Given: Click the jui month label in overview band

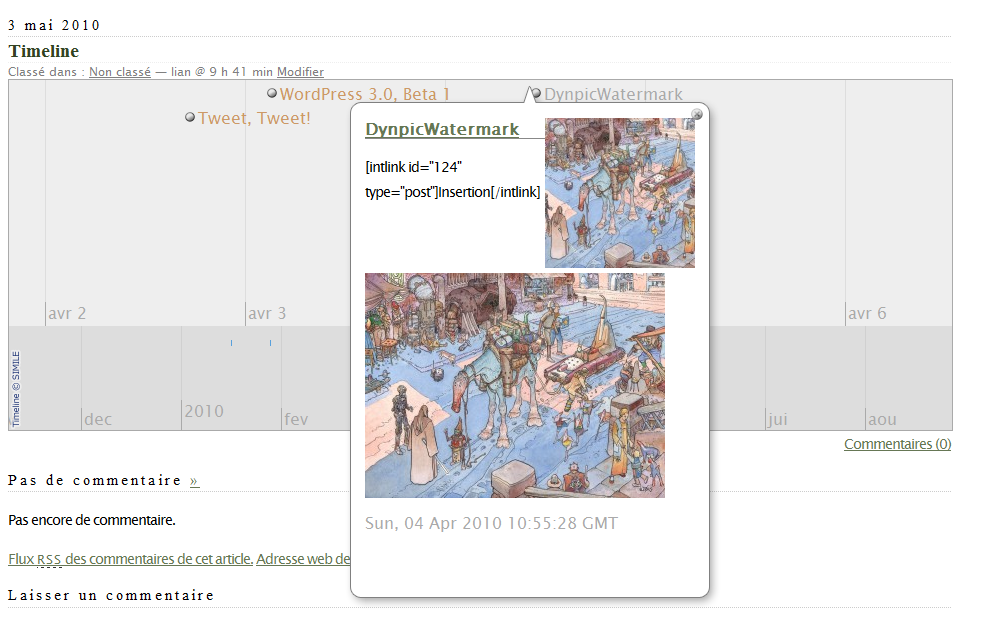Looking at the screenshot, I should coord(778,419).
